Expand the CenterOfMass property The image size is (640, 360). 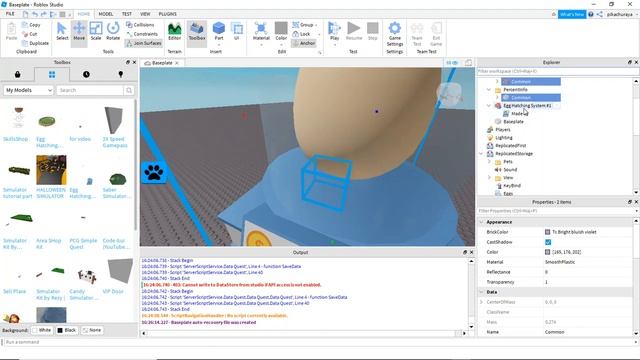point(481,302)
